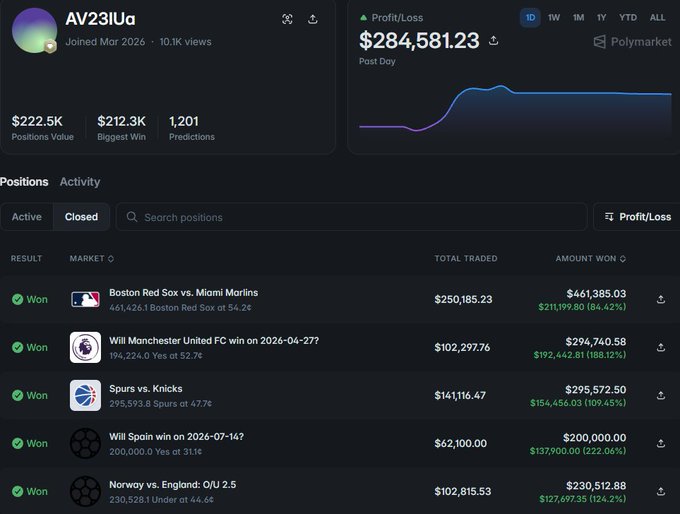The height and width of the screenshot is (514, 680).
Task: Sort by MARKET column header
Action: click(x=92, y=259)
